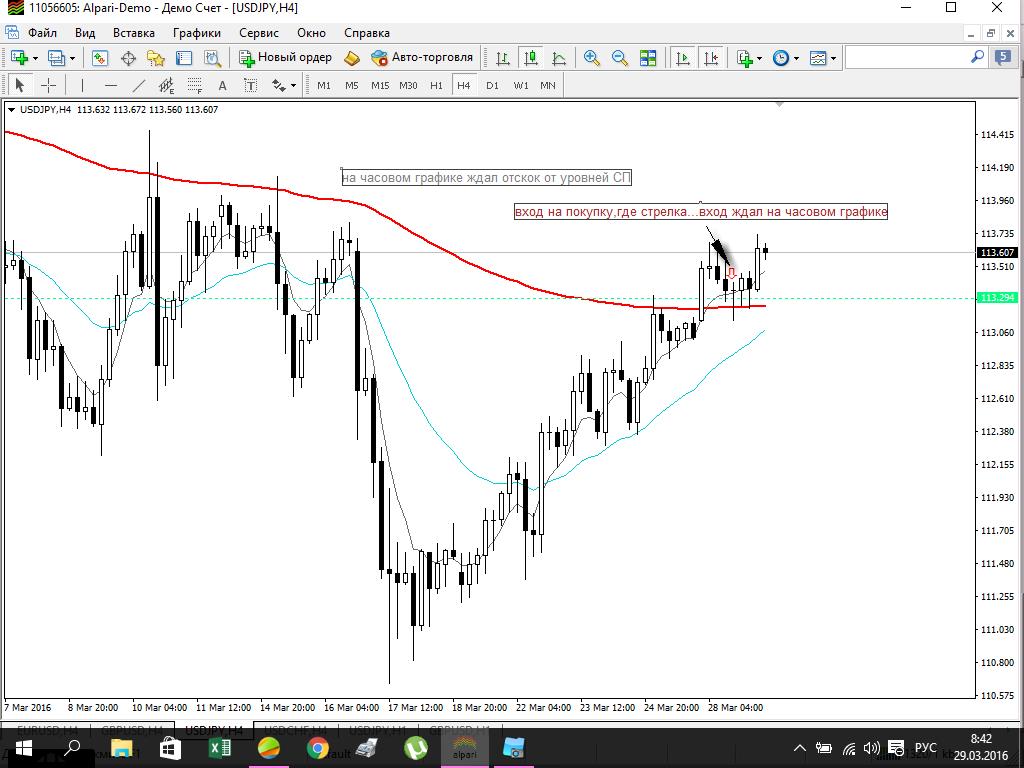Toggle the Data Window crosshair-circle icon
Viewport: 1024px width, 768px height.
coord(129,58)
